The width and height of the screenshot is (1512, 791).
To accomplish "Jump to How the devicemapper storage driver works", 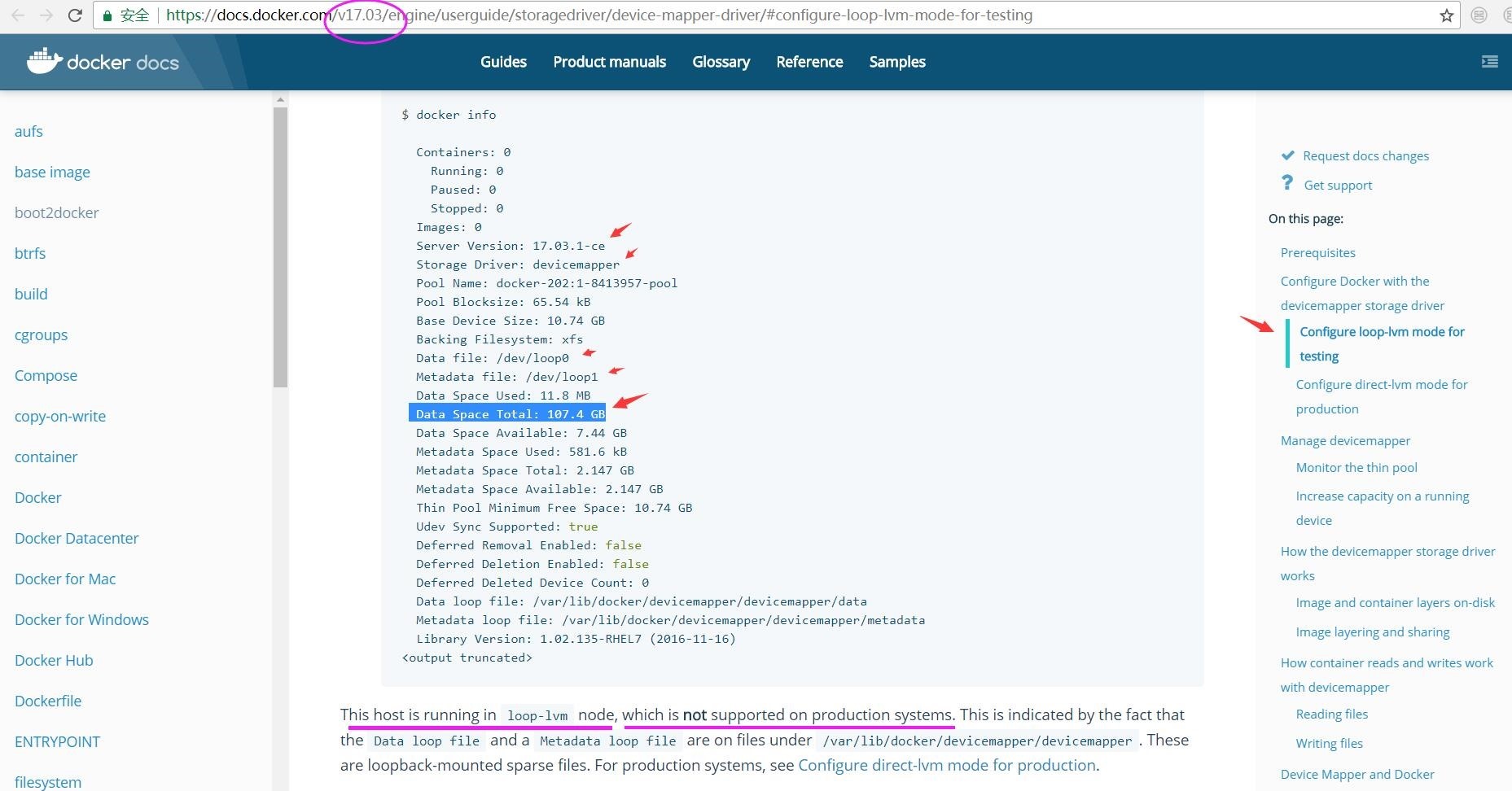I will click(1387, 563).
